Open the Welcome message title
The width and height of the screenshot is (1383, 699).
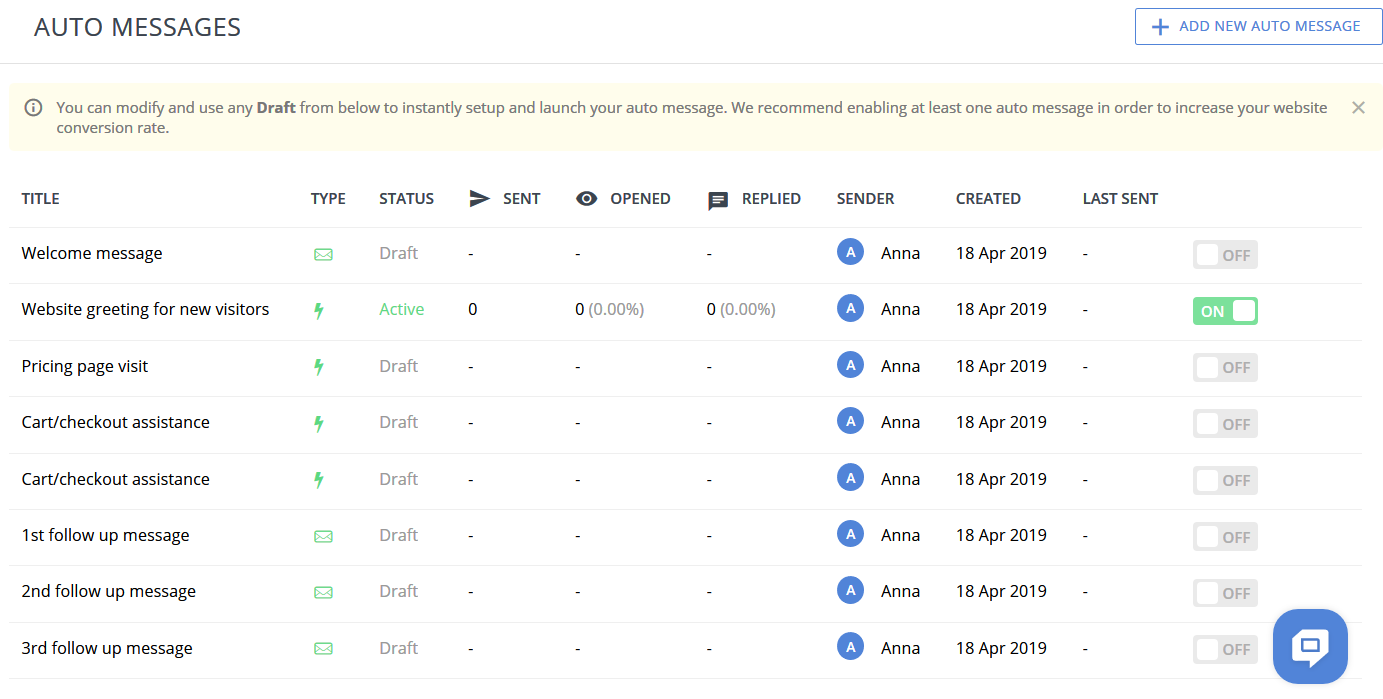pyautogui.click(x=92, y=254)
